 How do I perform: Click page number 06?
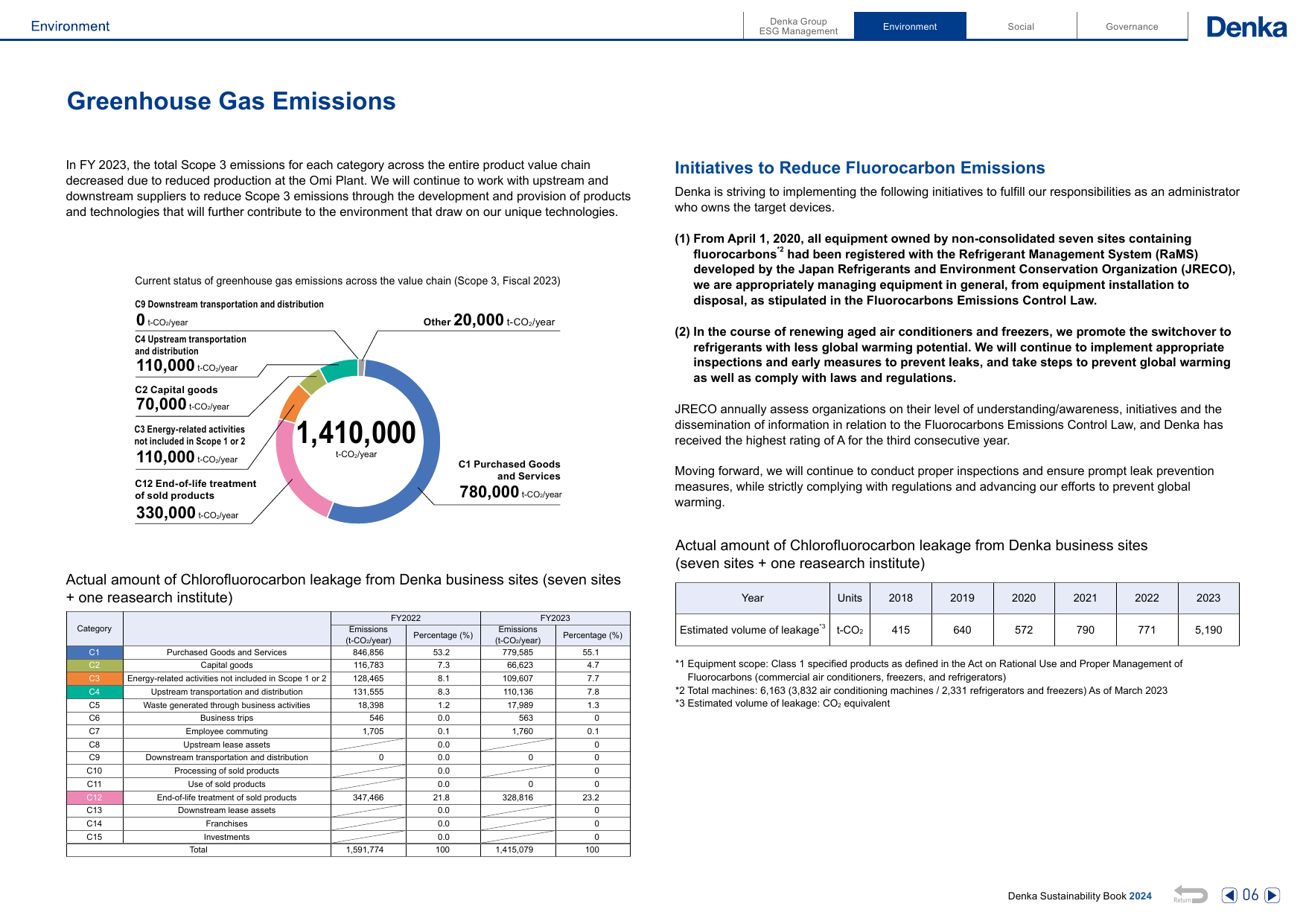1251,895
